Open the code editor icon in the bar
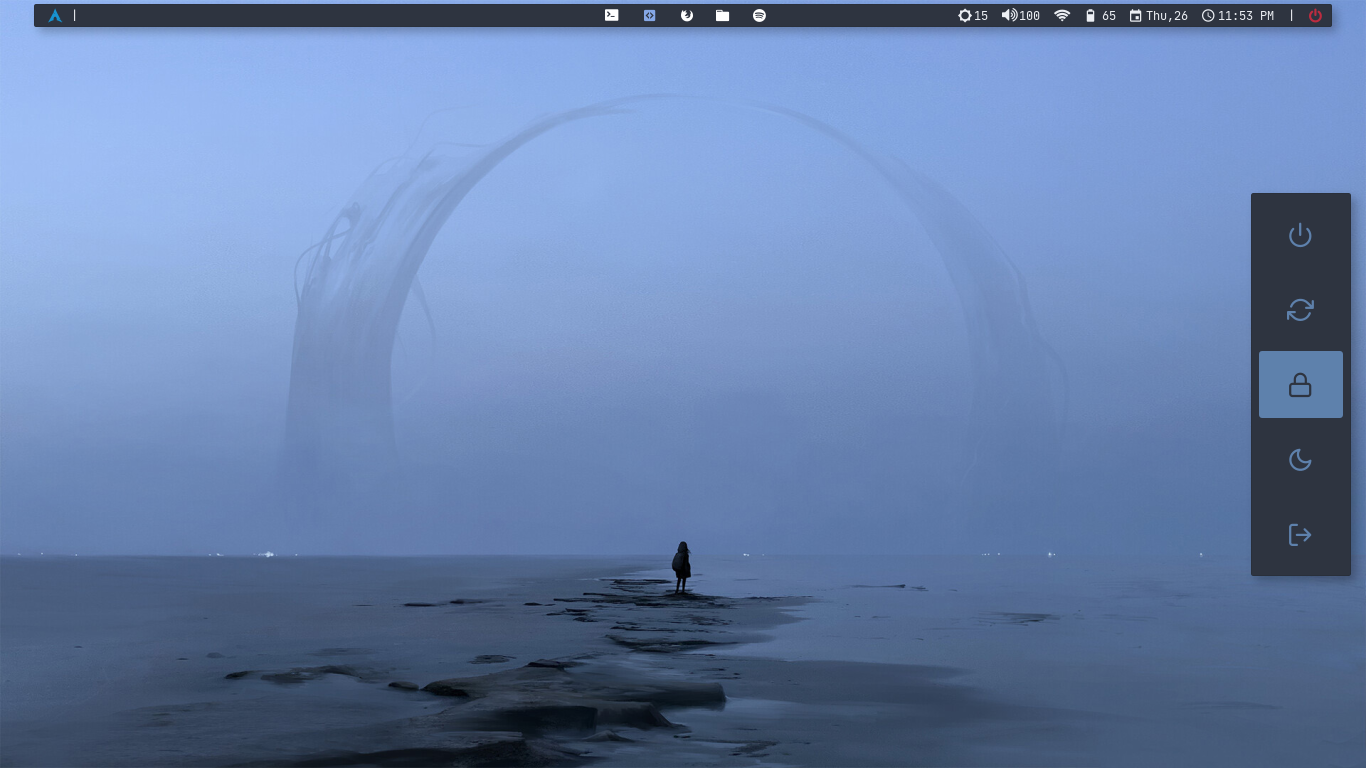This screenshot has height=768, width=1366. coord(649,15)
